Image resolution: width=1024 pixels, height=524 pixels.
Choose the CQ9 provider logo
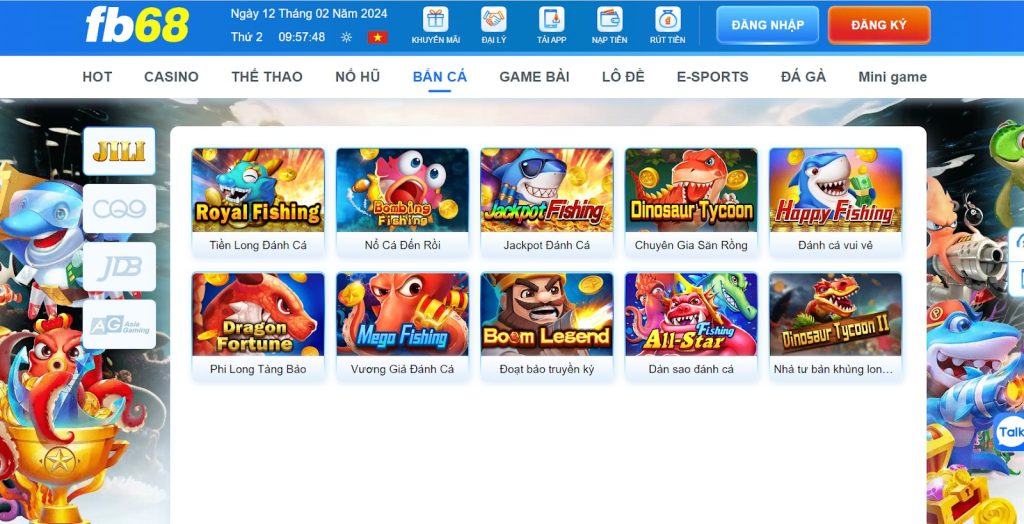119,209
